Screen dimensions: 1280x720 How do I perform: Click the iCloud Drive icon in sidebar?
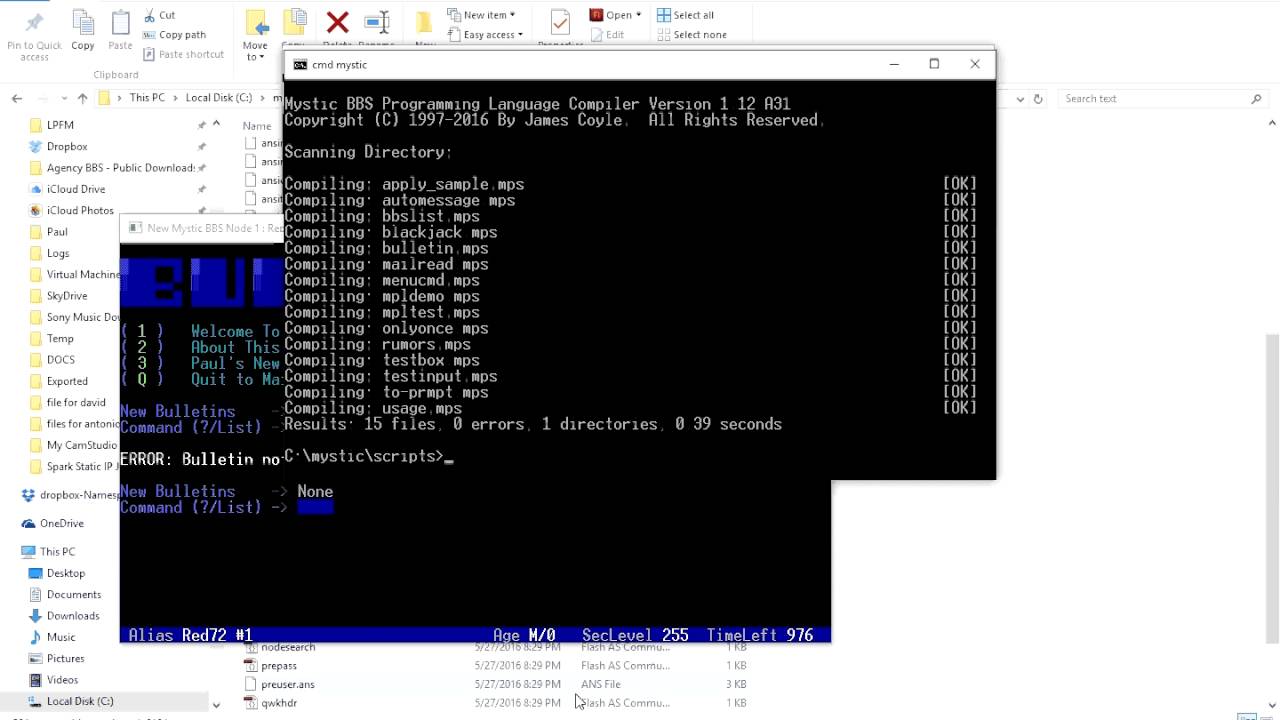point(36,189)
